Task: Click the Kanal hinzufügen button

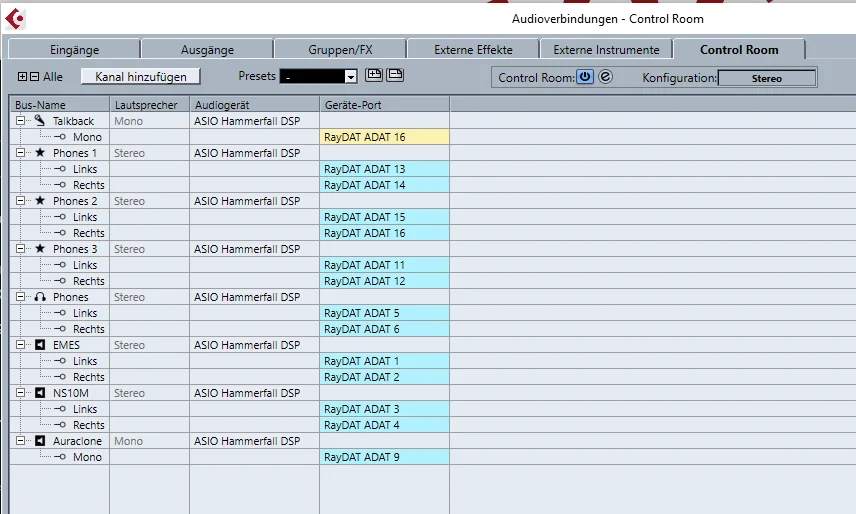Action: (x=141, y=76)
